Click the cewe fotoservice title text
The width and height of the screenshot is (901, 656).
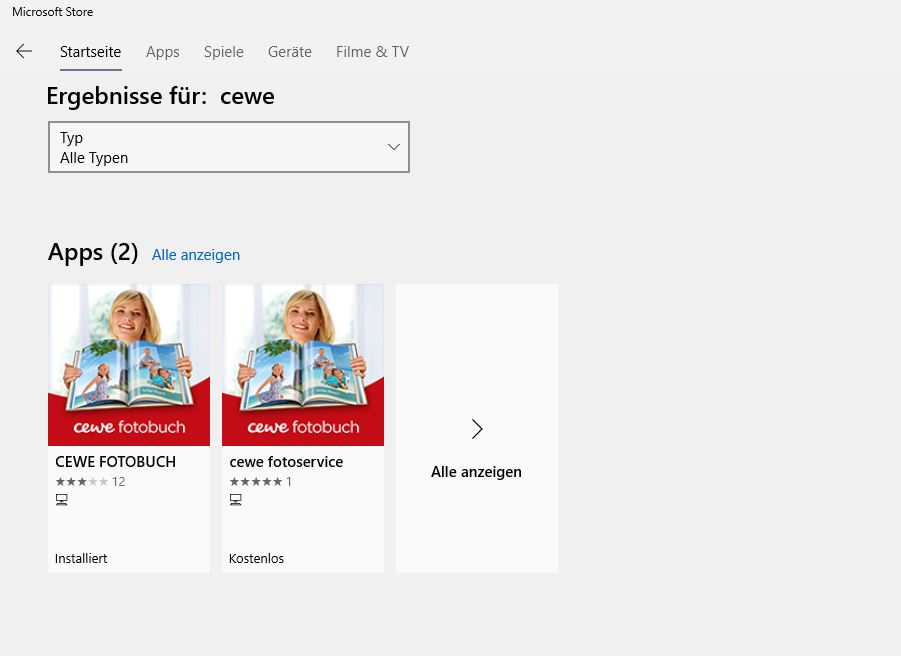pyautogui.click(x=286, y=462)
